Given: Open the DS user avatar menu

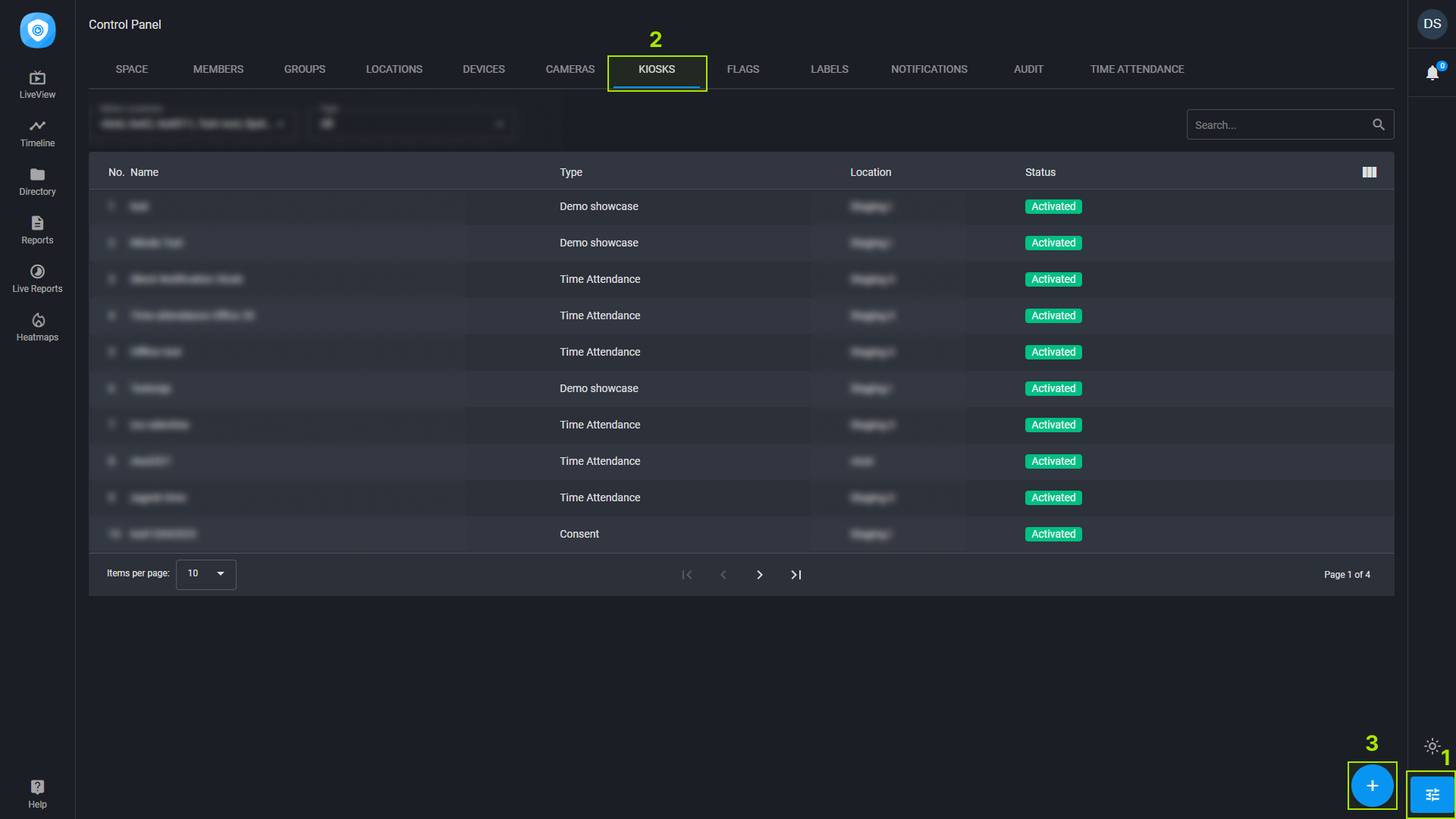Looking at the screenshot, I should (1432, 24).
